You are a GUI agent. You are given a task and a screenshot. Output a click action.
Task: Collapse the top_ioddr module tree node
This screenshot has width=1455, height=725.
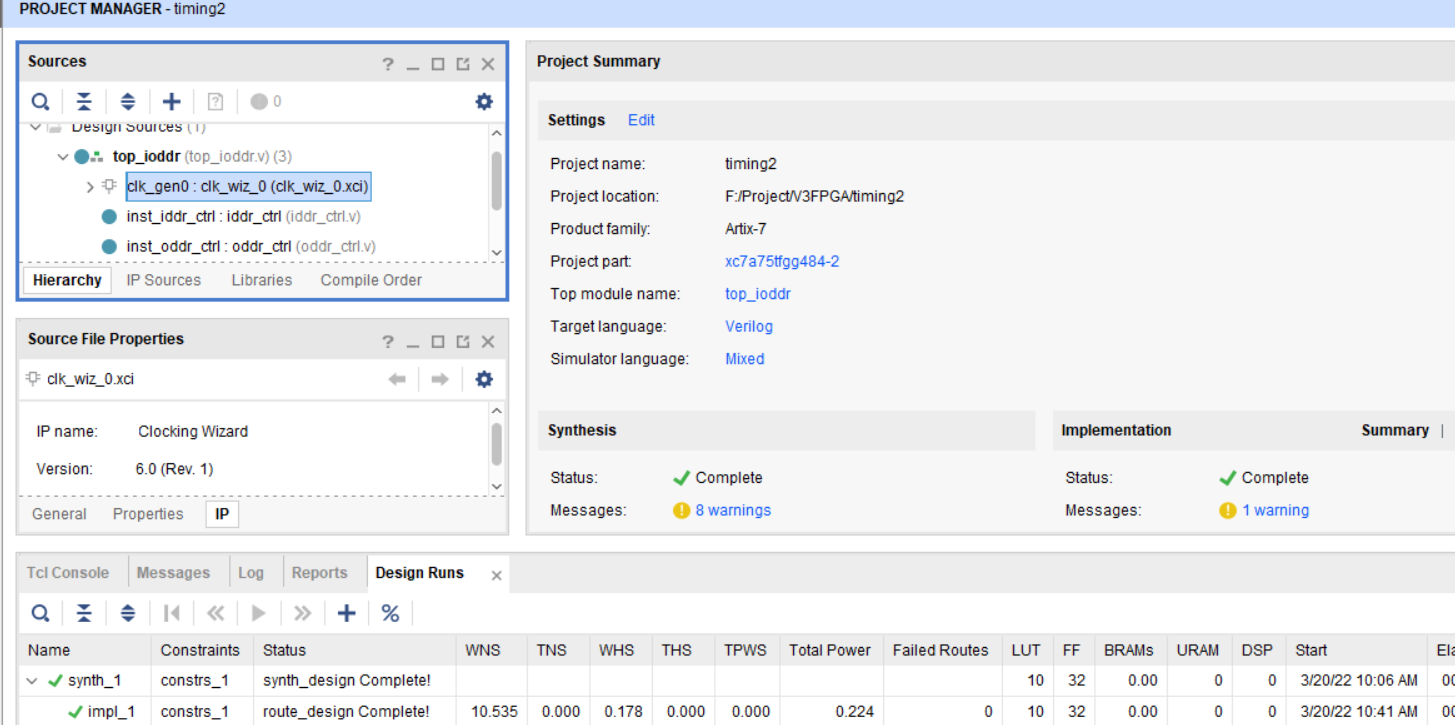tap(62, 156)
